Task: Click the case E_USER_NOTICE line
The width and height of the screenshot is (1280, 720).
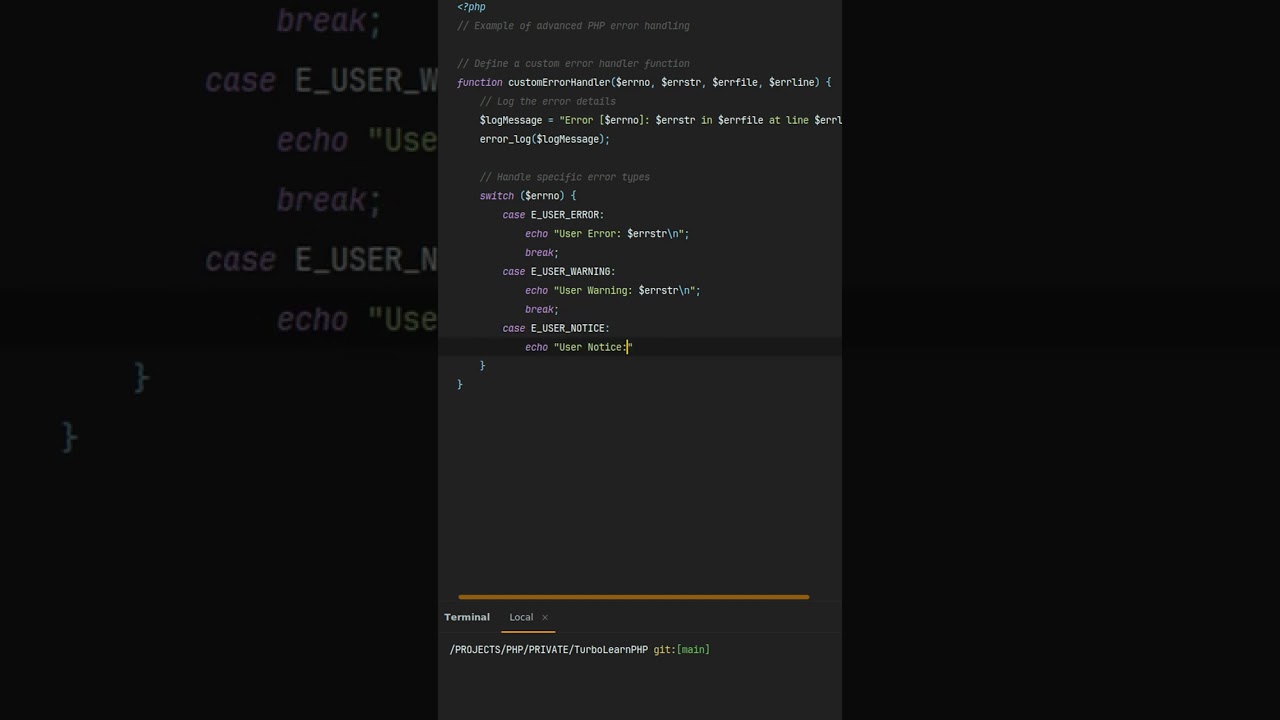Action: (556, 328)
